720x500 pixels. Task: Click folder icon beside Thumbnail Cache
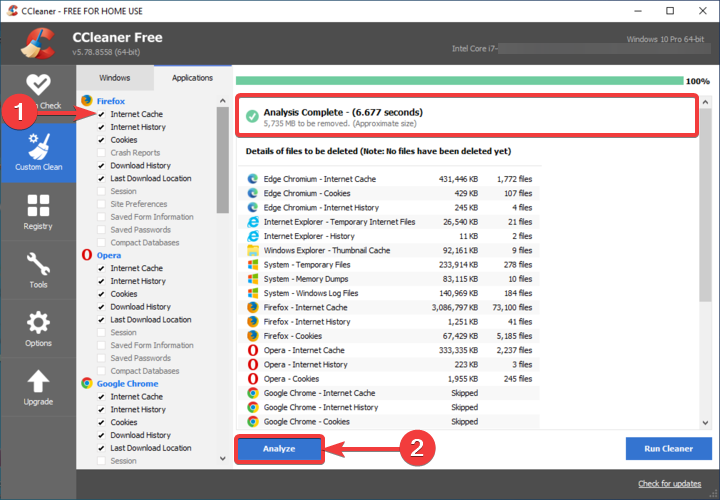(253, 250)
